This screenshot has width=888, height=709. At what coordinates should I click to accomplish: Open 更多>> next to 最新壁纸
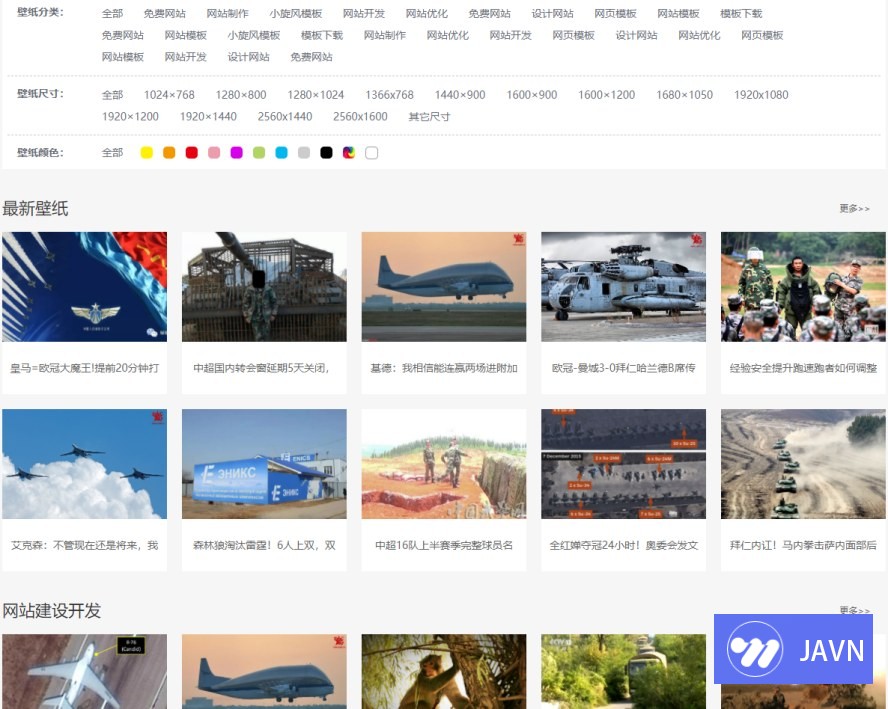click(x=855, y=208)
